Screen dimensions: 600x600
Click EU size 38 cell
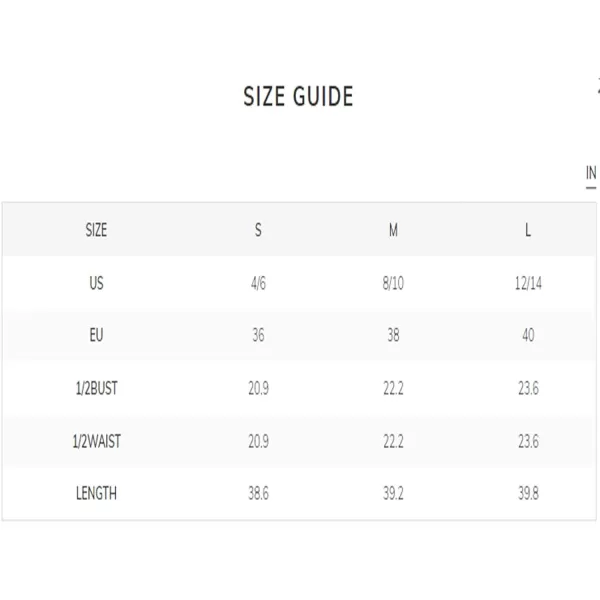[393, 335]
